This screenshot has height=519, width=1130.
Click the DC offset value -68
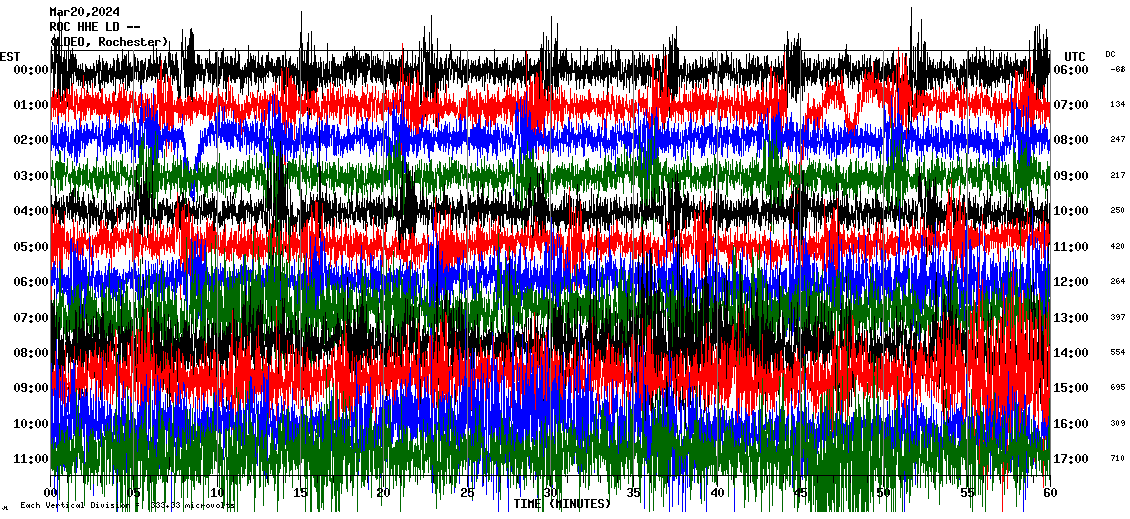tap(1117, 69)
